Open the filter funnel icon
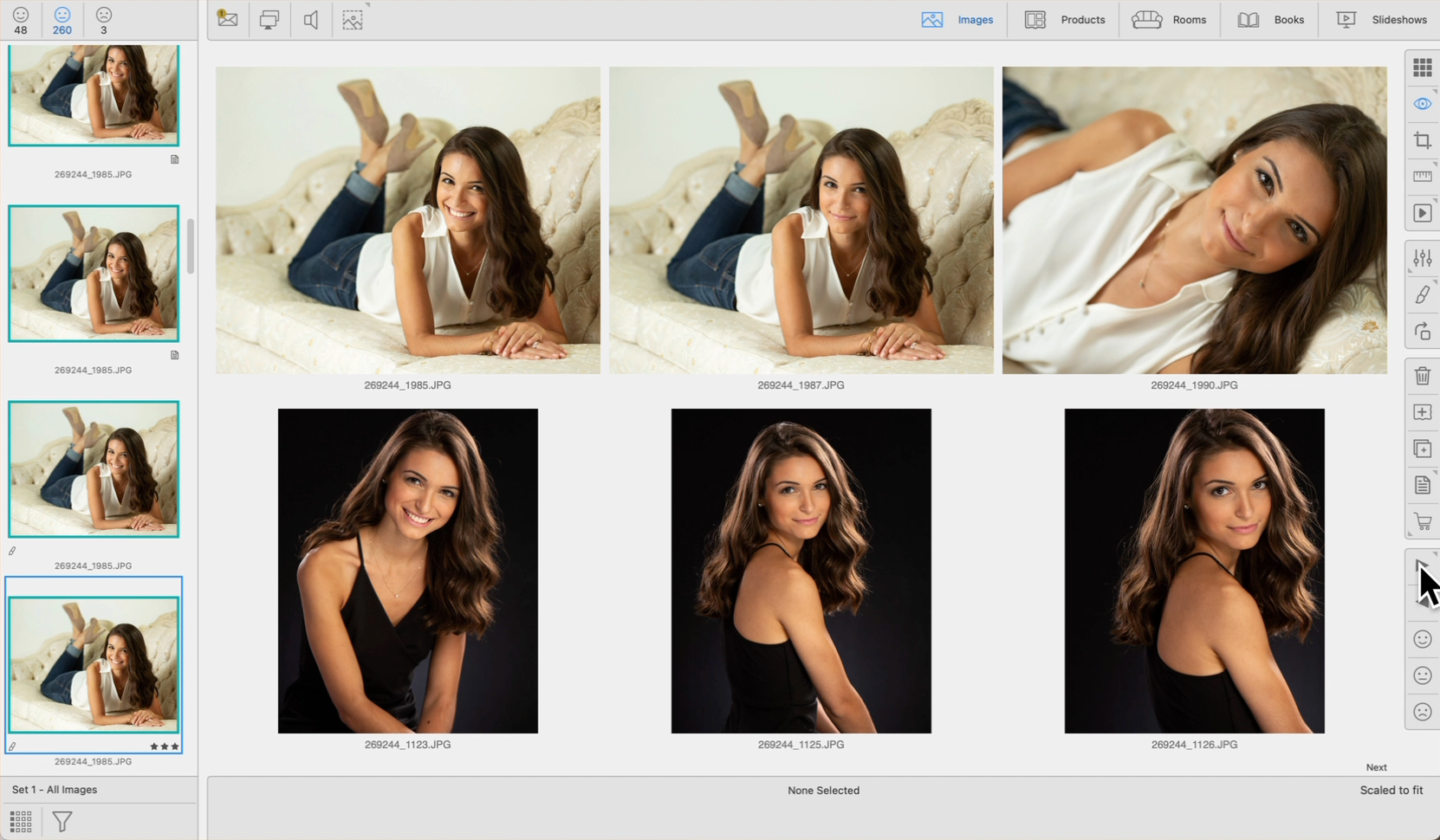 click(x=62, y=821)
